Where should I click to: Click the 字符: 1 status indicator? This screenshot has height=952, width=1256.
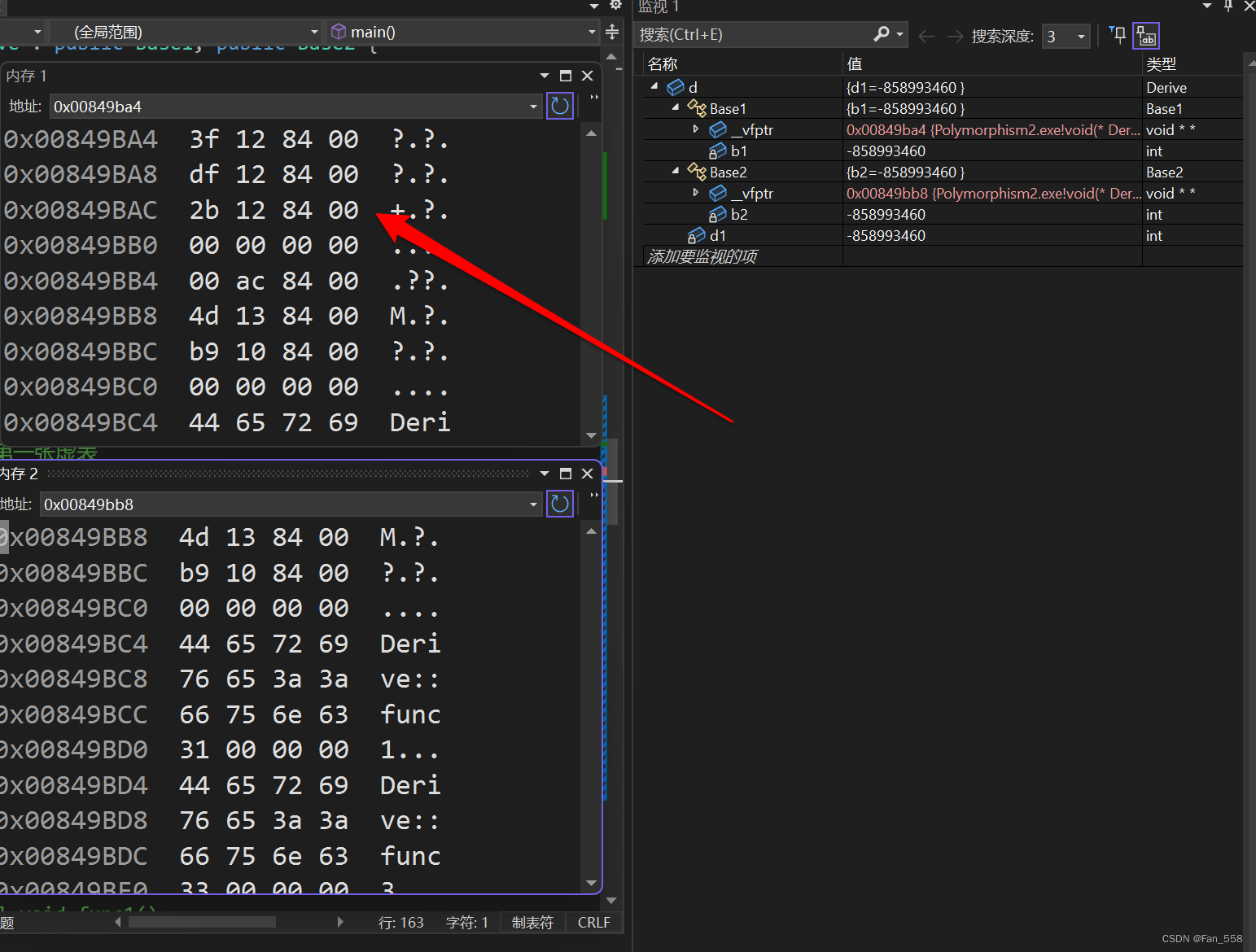pos(466,923)
